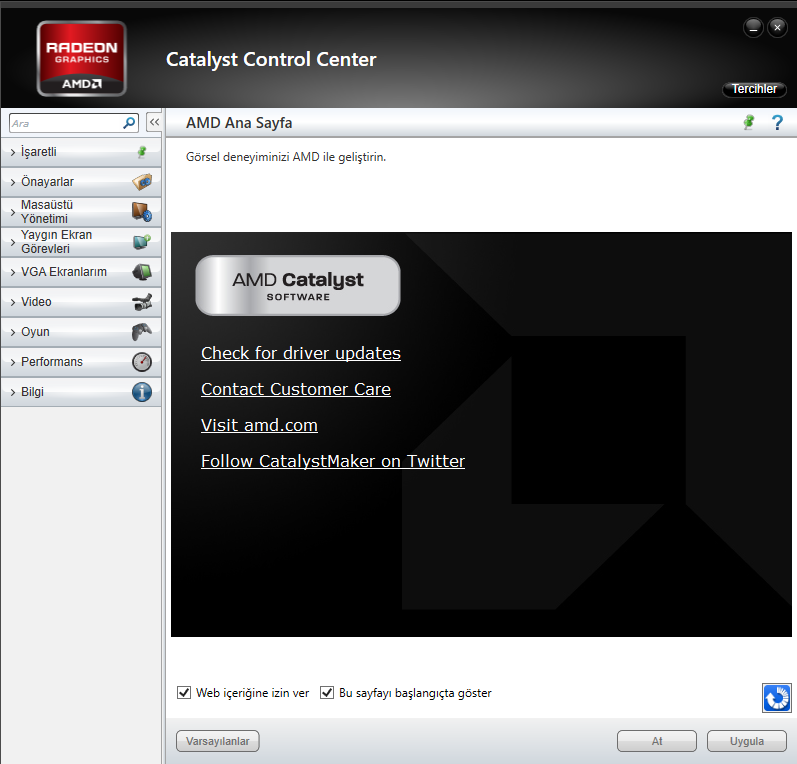Collapse the sidebar with double-arrow icon
The width and height of the screenshot is (797, 764).
155,123
